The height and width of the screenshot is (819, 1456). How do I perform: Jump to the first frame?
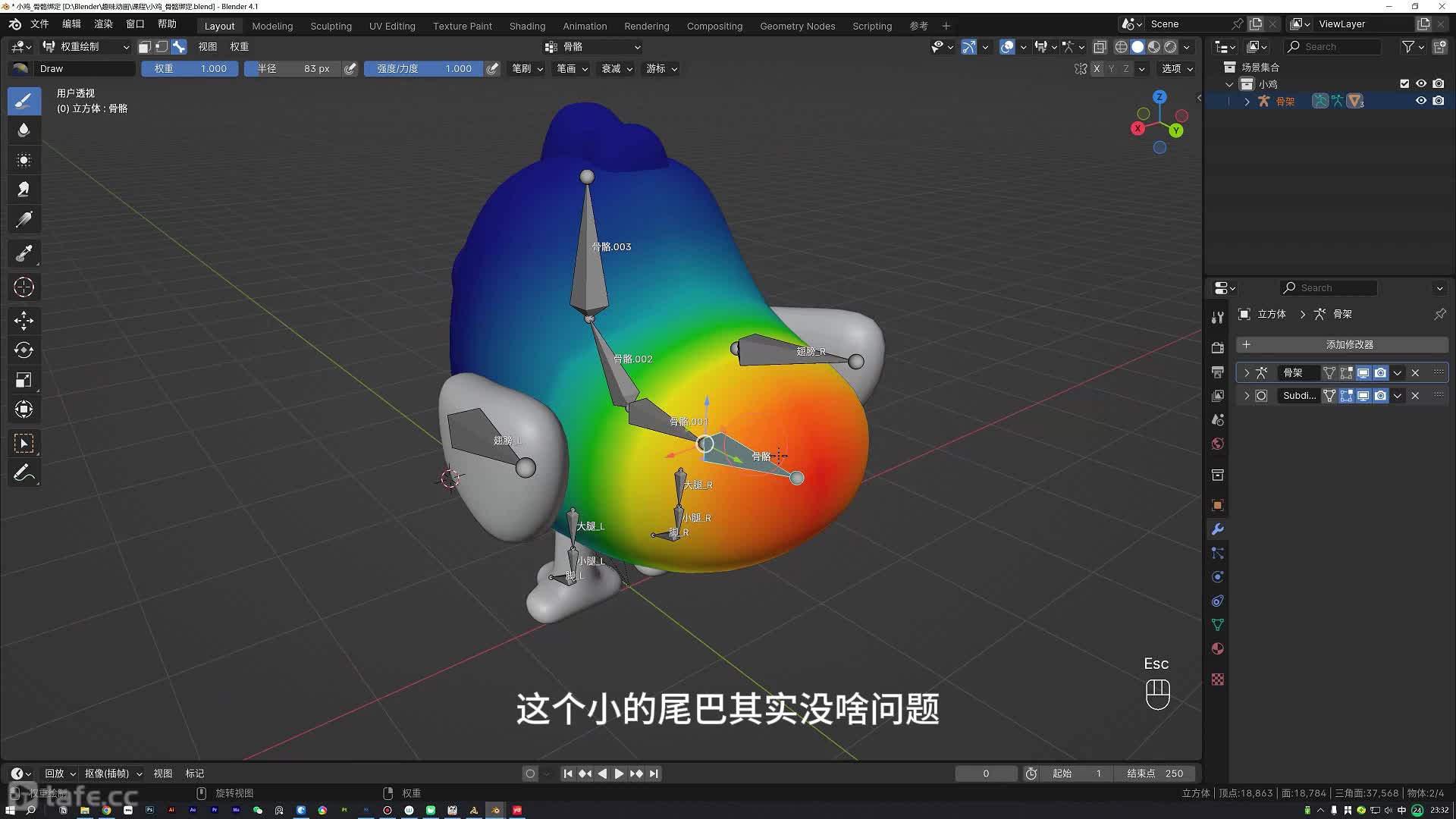[567, 773]
